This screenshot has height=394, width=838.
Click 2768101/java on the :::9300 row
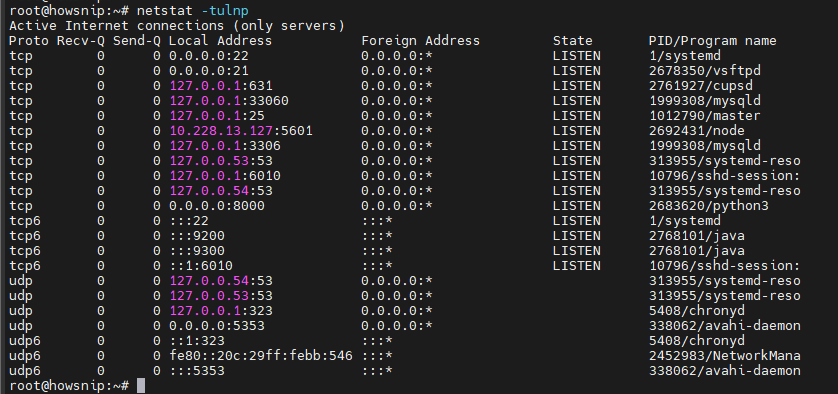696,250
